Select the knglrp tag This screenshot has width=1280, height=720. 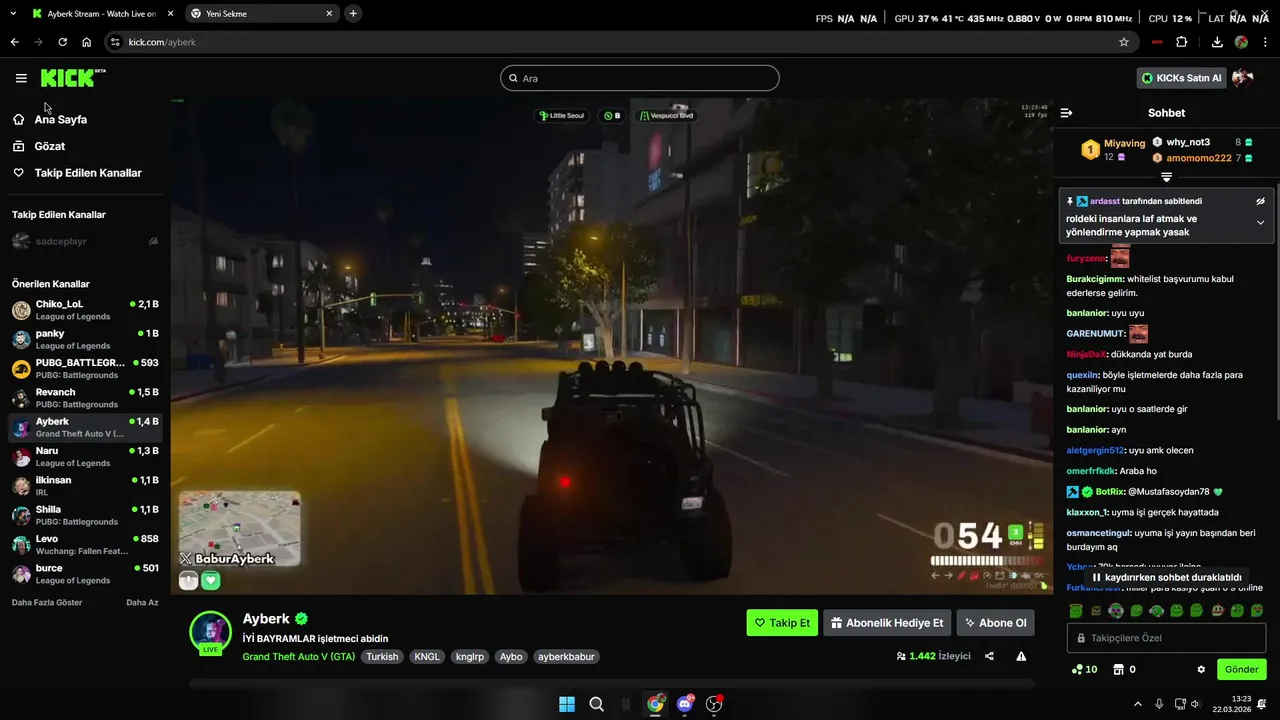470,657
